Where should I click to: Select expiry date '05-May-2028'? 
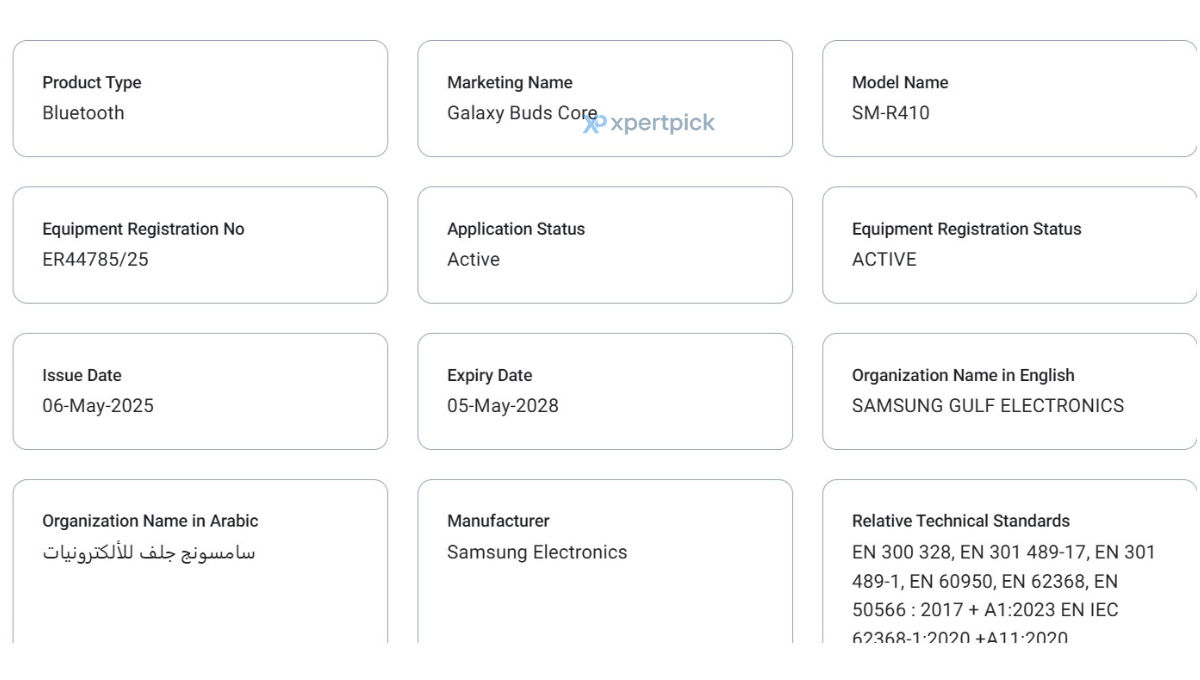click(503, 406)
